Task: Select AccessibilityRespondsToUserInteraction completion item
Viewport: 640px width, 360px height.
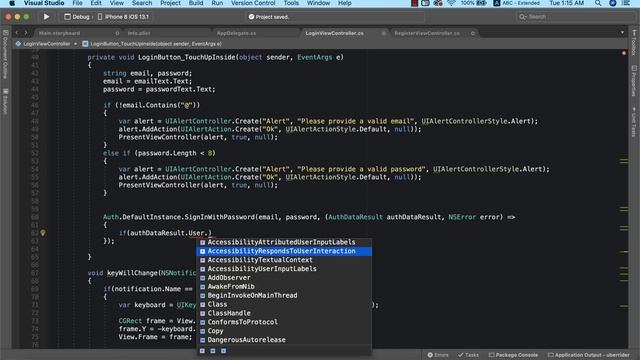Action: coord(284,251)
